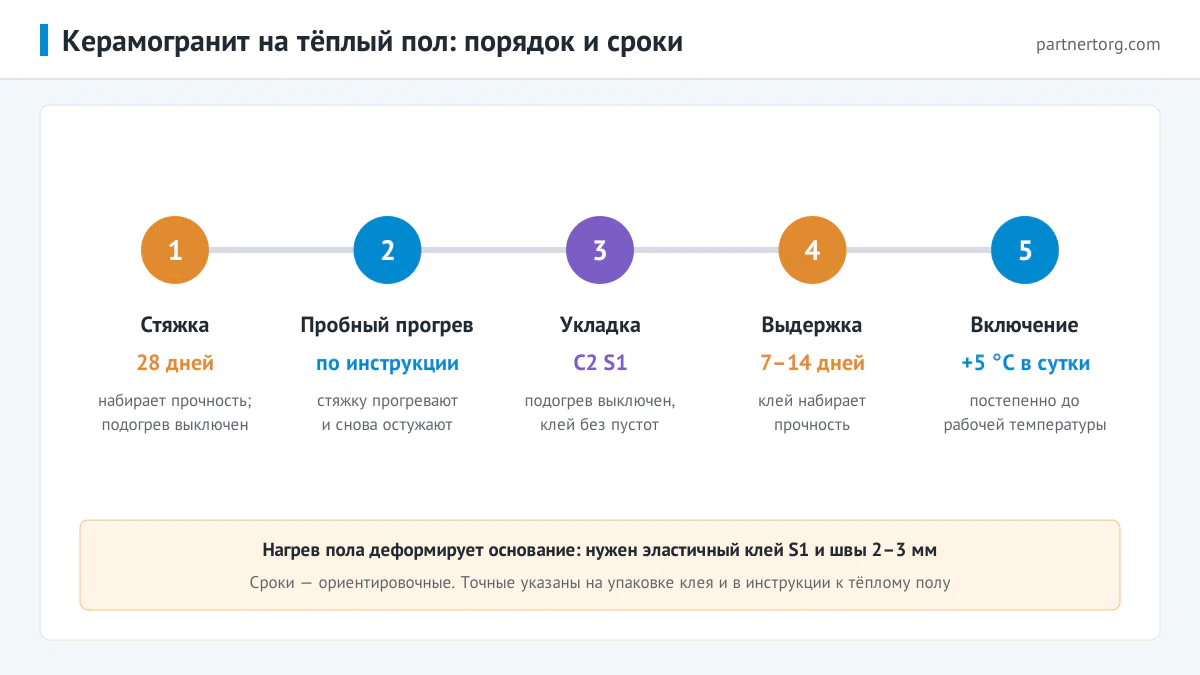Click 'подогрев выключен, клей без пустот' description
The width and height of the screenshot is (1200, 675).
pyautogui.click(x=600, y=413)
